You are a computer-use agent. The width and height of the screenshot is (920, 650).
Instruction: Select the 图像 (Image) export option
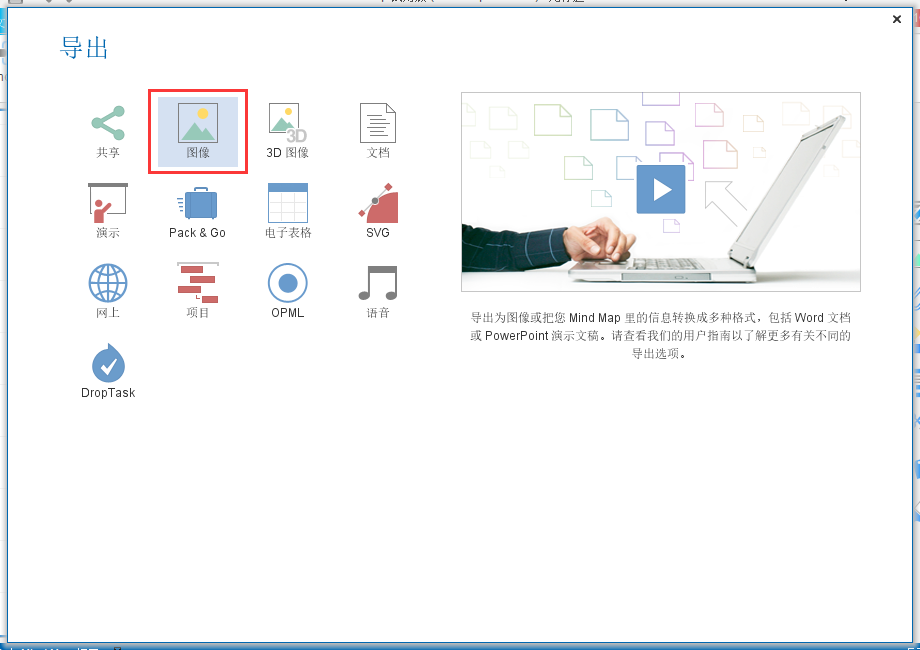pos(197,130)
